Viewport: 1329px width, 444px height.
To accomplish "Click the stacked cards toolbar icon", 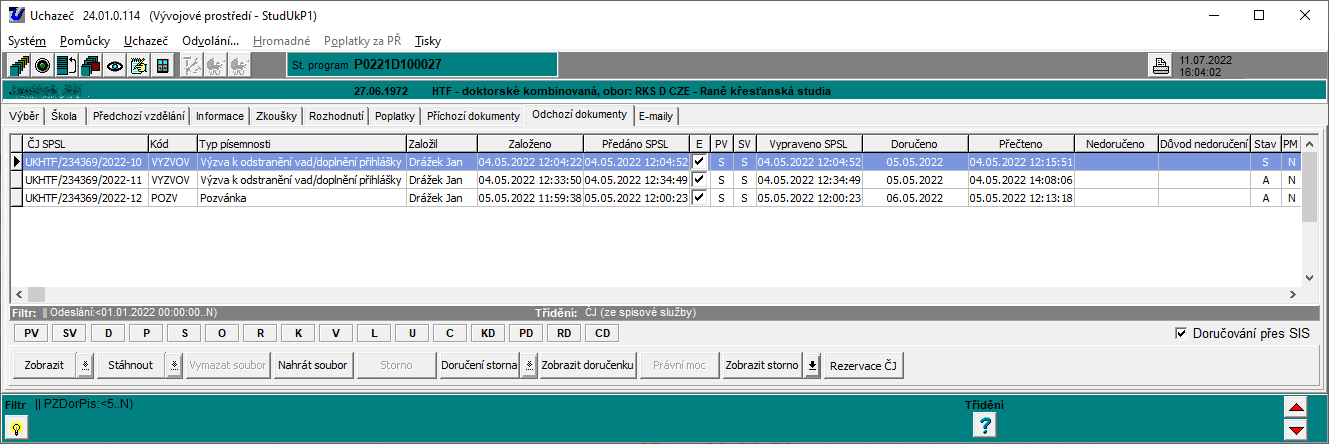I will pos(90,66).
